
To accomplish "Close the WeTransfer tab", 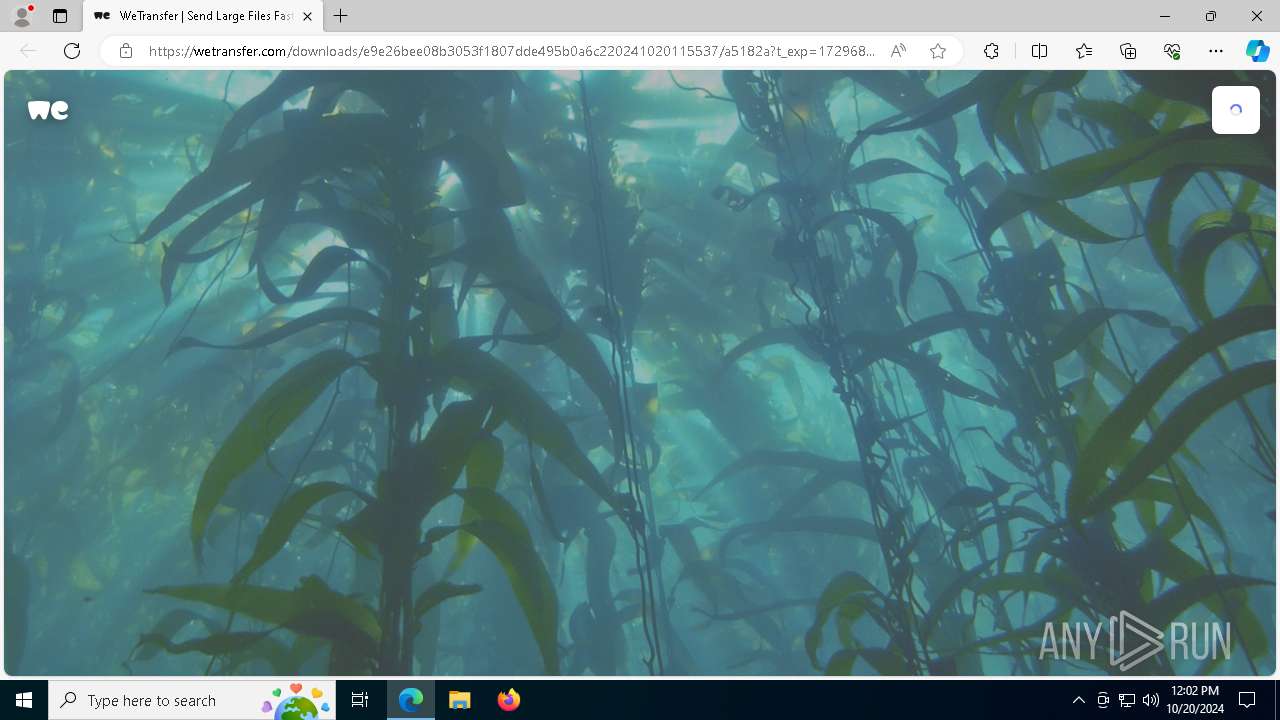I will [x=307, y=16].
